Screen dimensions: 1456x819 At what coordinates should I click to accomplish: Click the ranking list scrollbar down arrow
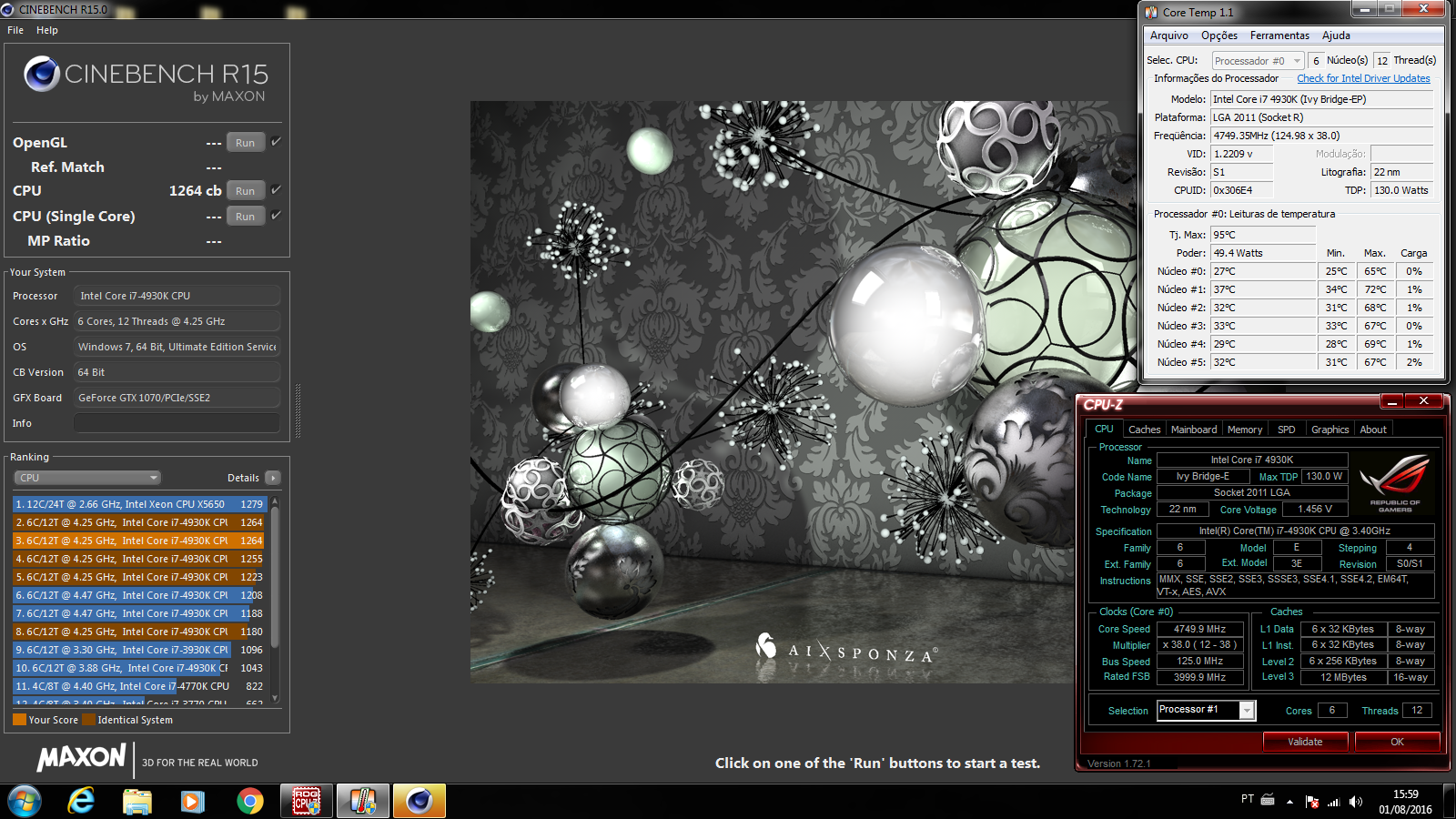coord(275,698)
